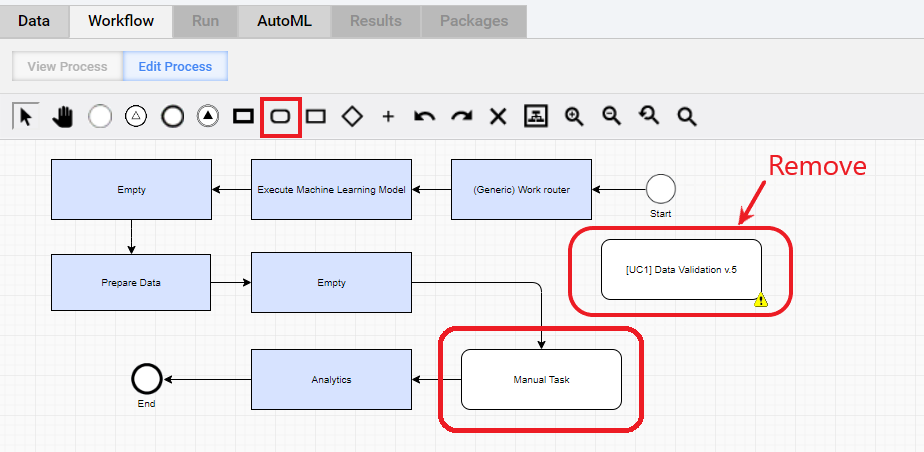Screen dimensions: 924x452
Task: Pick the thin-bordered rectangle shape tool
Action: (x=316, y=117)
